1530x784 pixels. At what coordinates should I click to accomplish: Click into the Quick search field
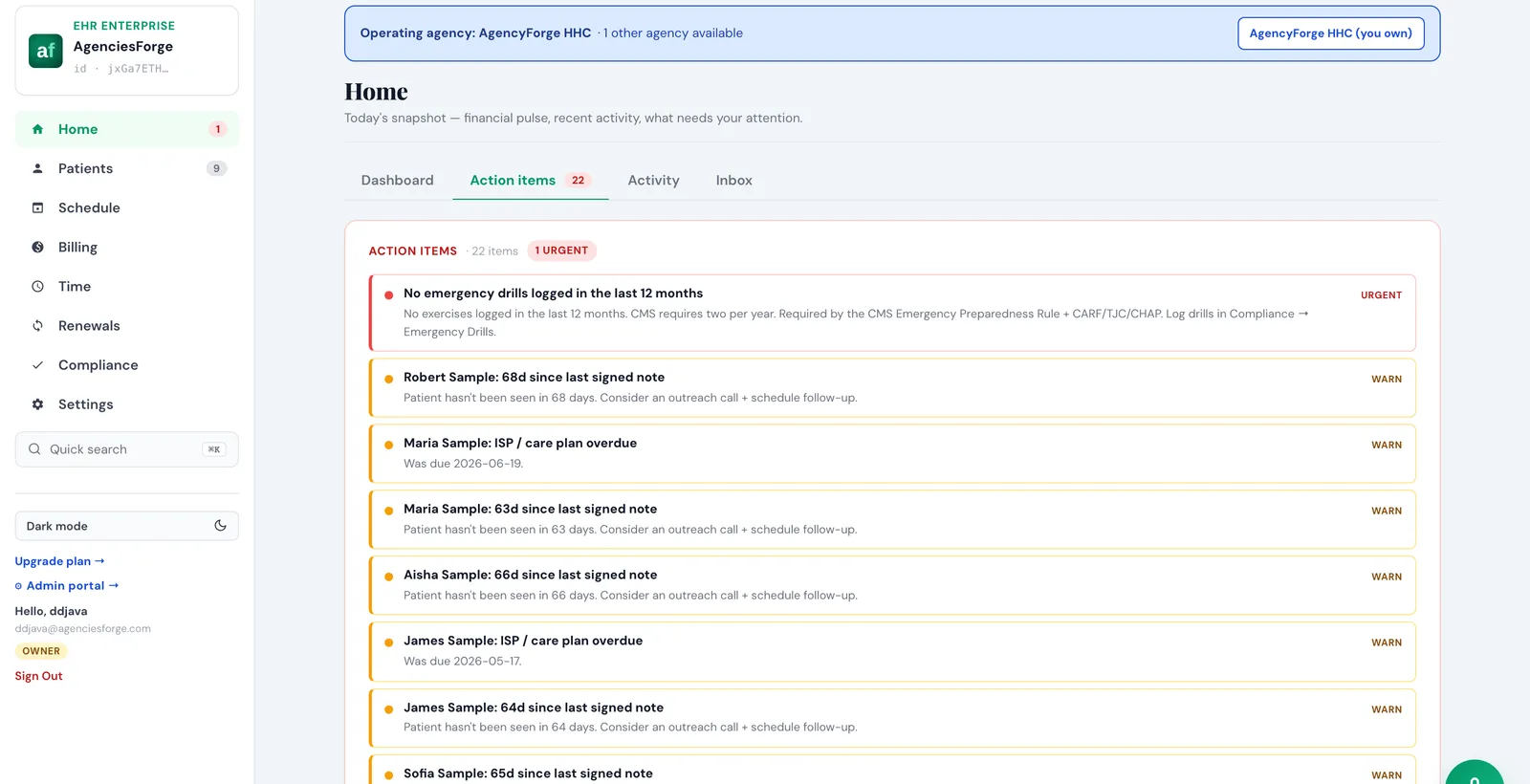126,449
